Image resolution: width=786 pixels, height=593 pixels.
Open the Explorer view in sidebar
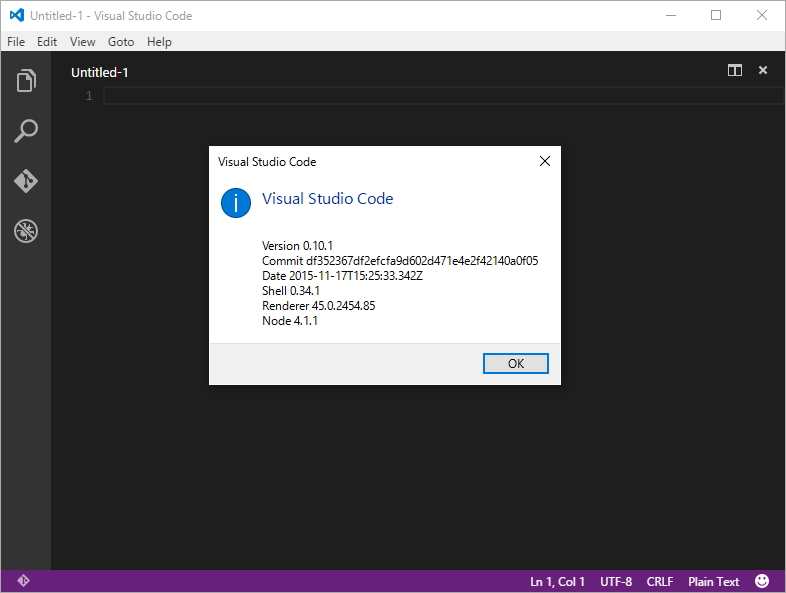pos(26,81)
